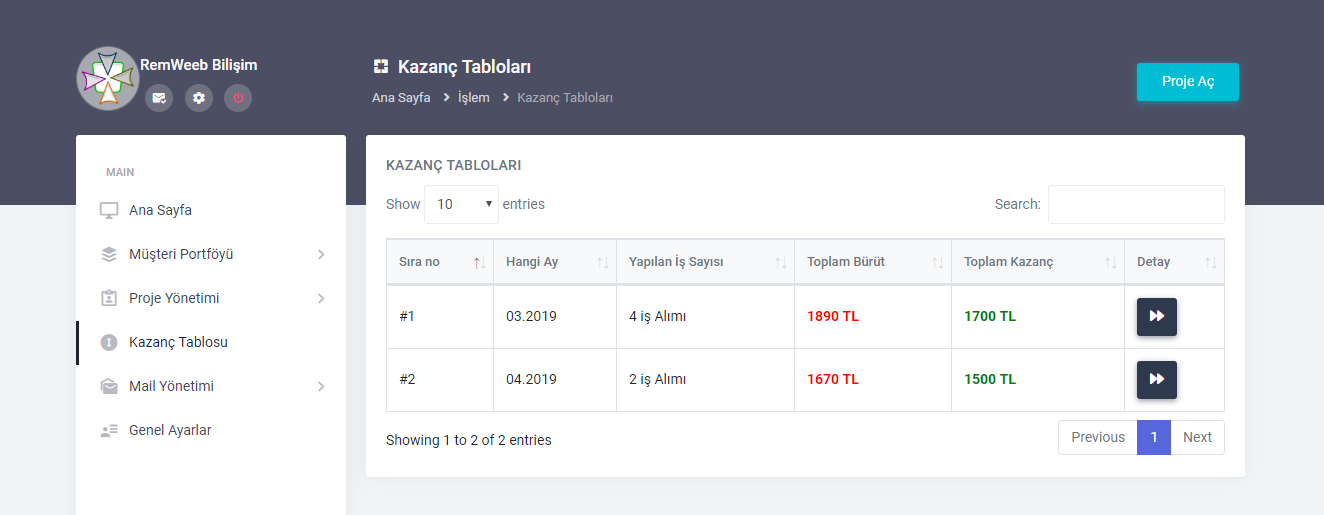Viewport: 1324px width, 515px height.
Task: Sort table by Hangi Ay column
Action: [555, 262]
